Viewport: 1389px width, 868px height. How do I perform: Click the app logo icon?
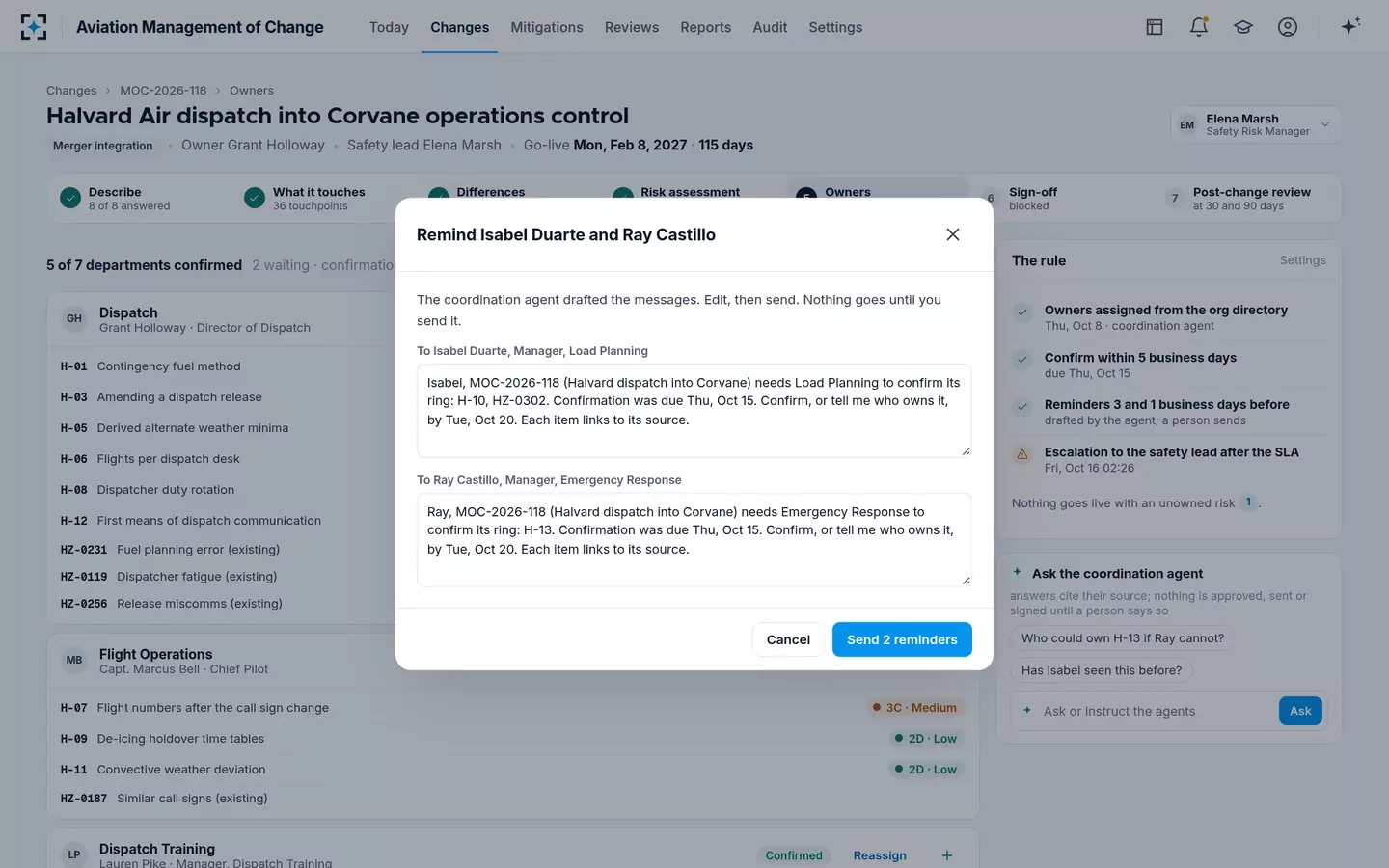34,27
